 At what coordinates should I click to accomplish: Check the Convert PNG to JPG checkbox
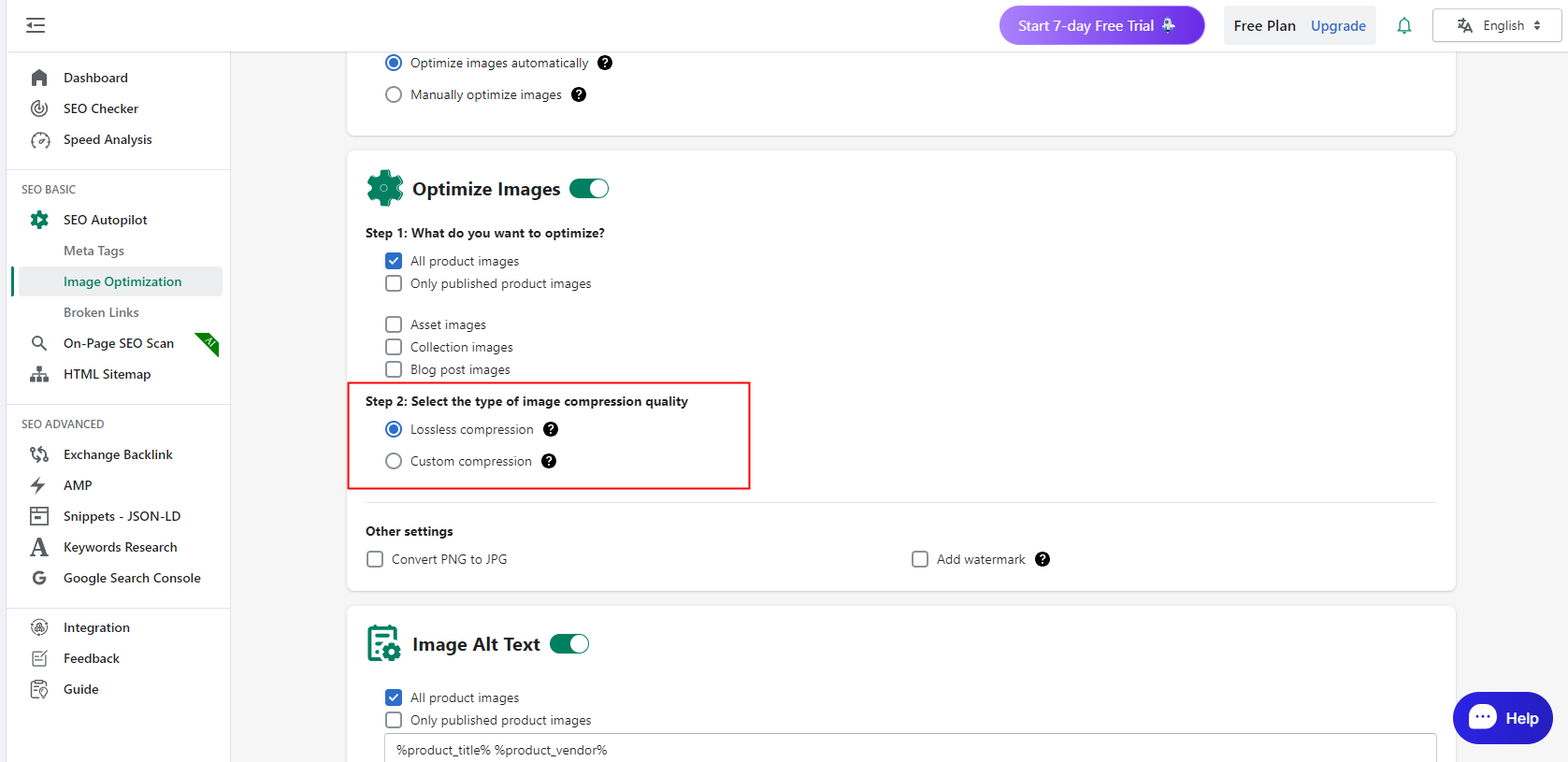[x=375, y=559]
